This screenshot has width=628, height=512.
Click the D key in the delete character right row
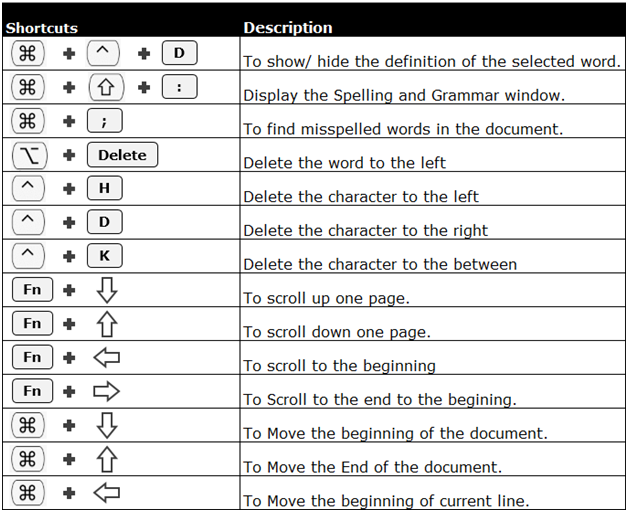click(105, 222)
